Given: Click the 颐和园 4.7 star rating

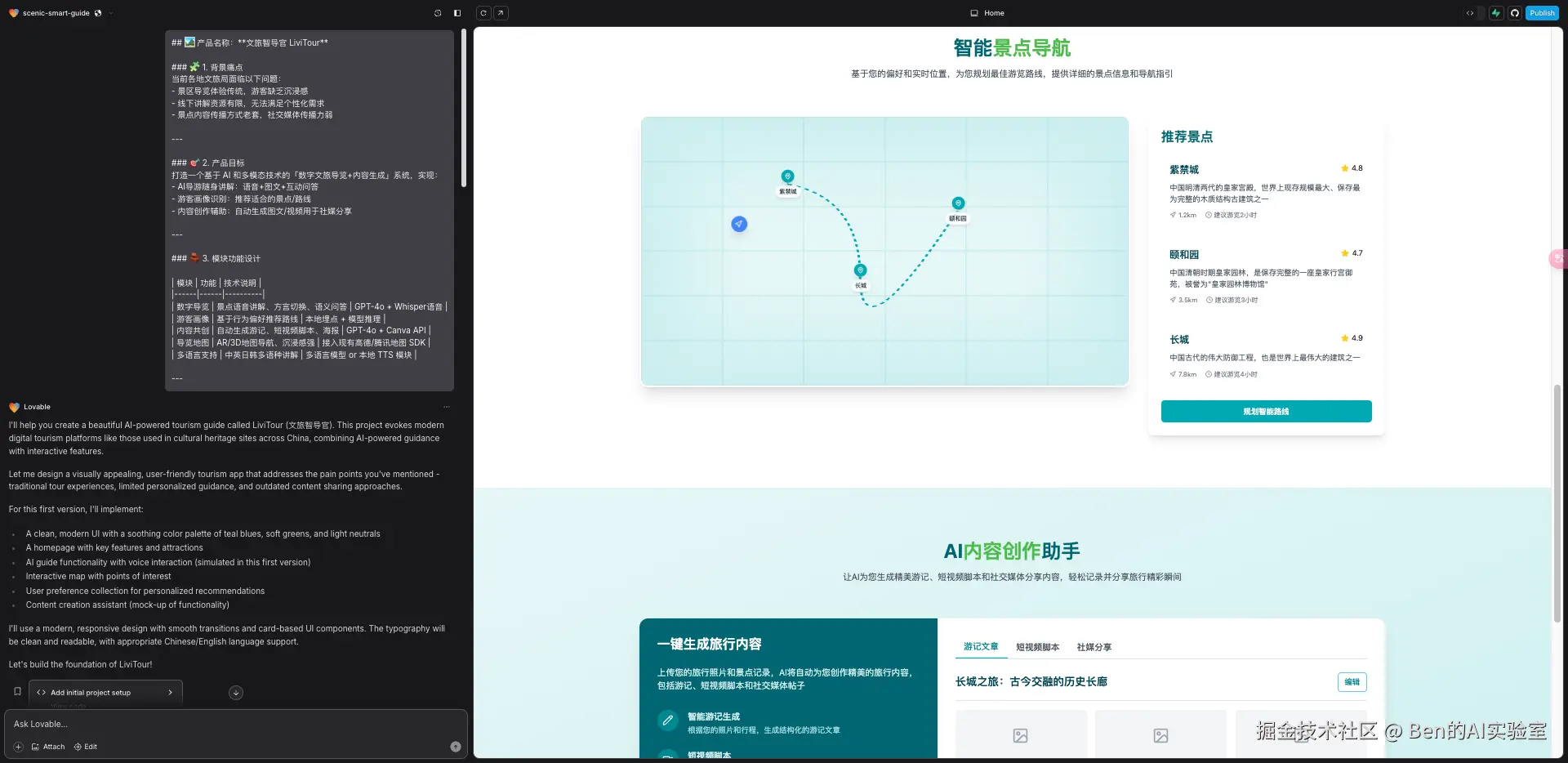Looking at the screenshot, I should [1352, 253].
